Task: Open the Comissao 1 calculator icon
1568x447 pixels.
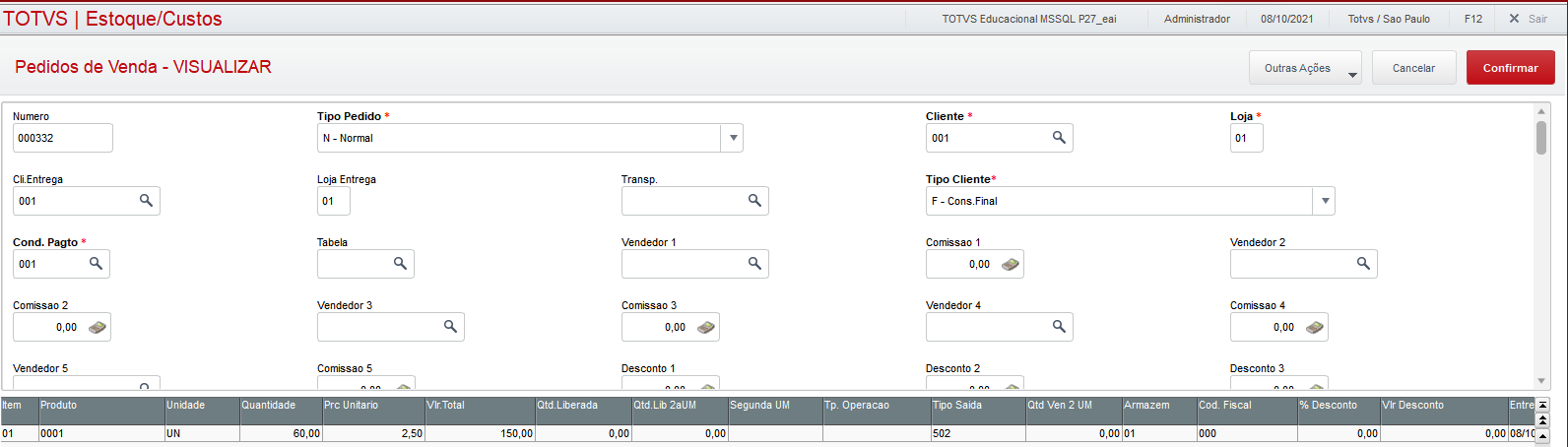Action: pos(1010,264)
